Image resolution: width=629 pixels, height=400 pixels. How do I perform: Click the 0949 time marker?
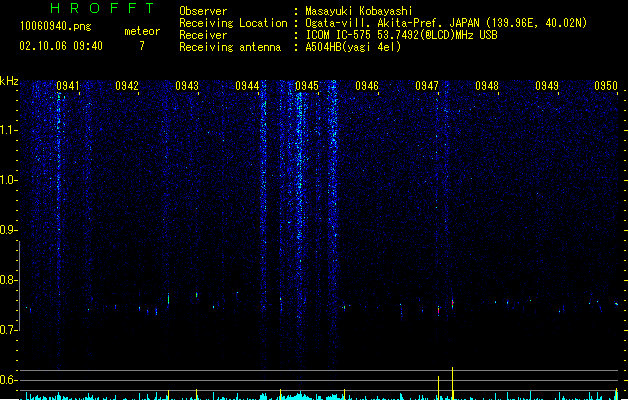(x=547, y=86)
